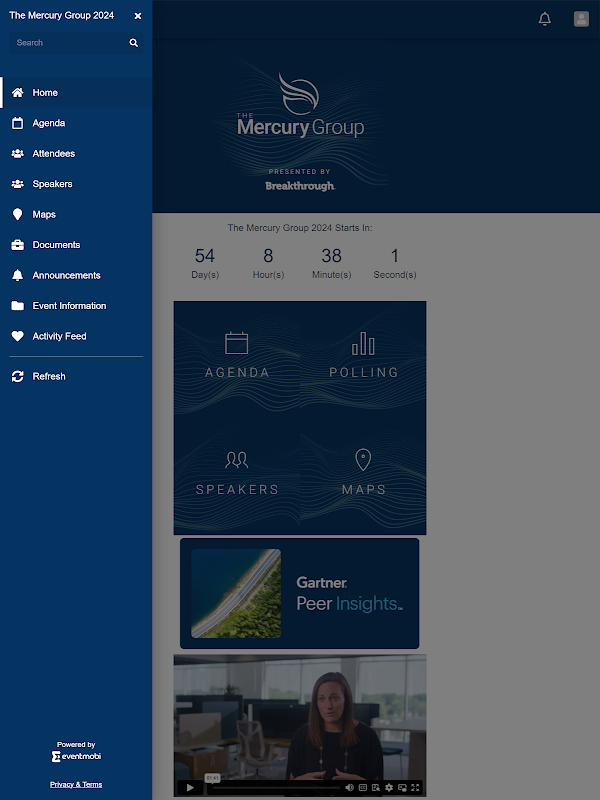
Task: Click 'The Mercury Group 2024' sidebar title
Action: [x=62, y=15]
